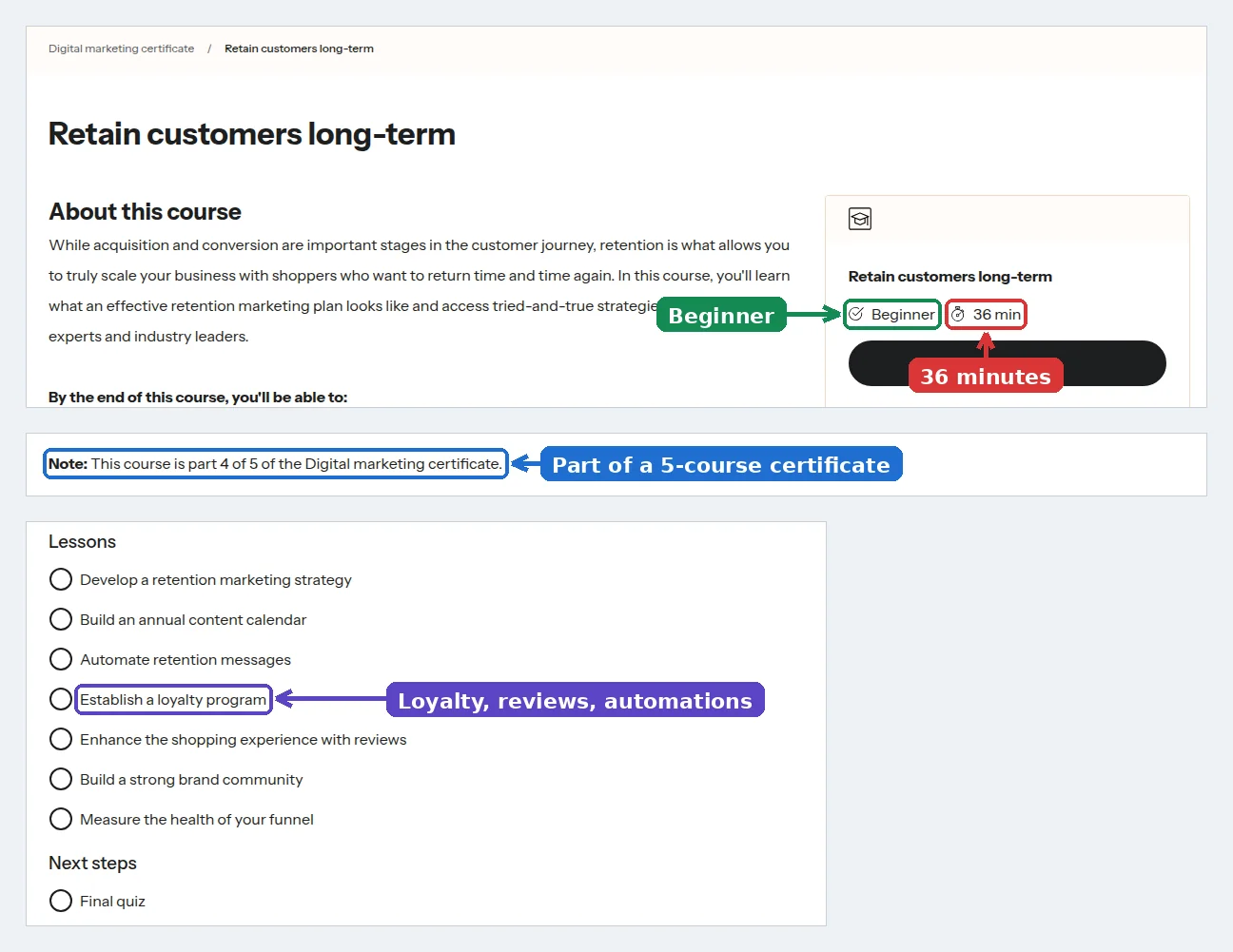Open the Develop a retention marketing strategy lesson
This screenshot has width=1233, height=952.
click(x=216, y=580)
